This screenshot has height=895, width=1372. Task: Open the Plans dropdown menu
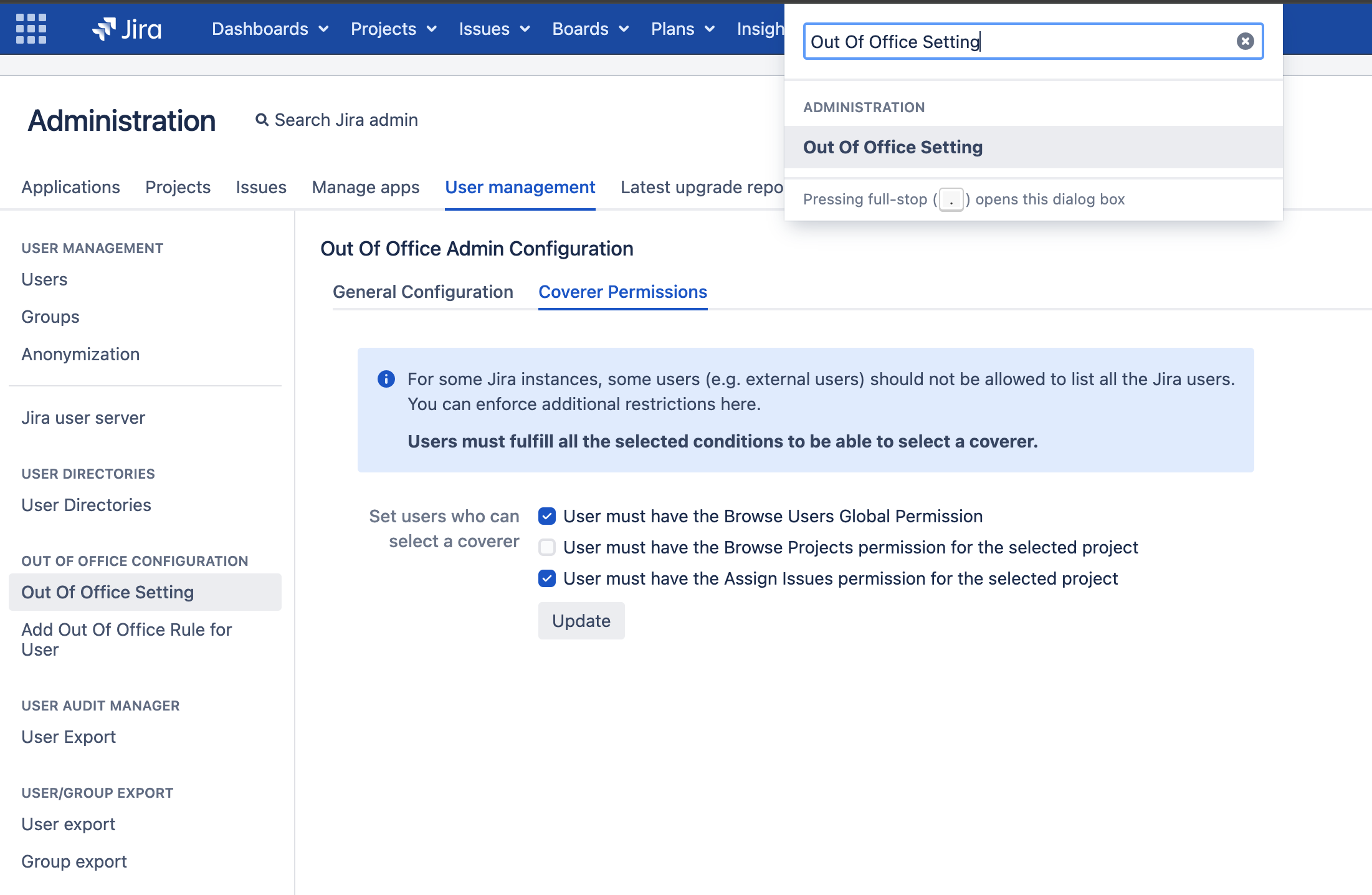[x=682, y=29]
